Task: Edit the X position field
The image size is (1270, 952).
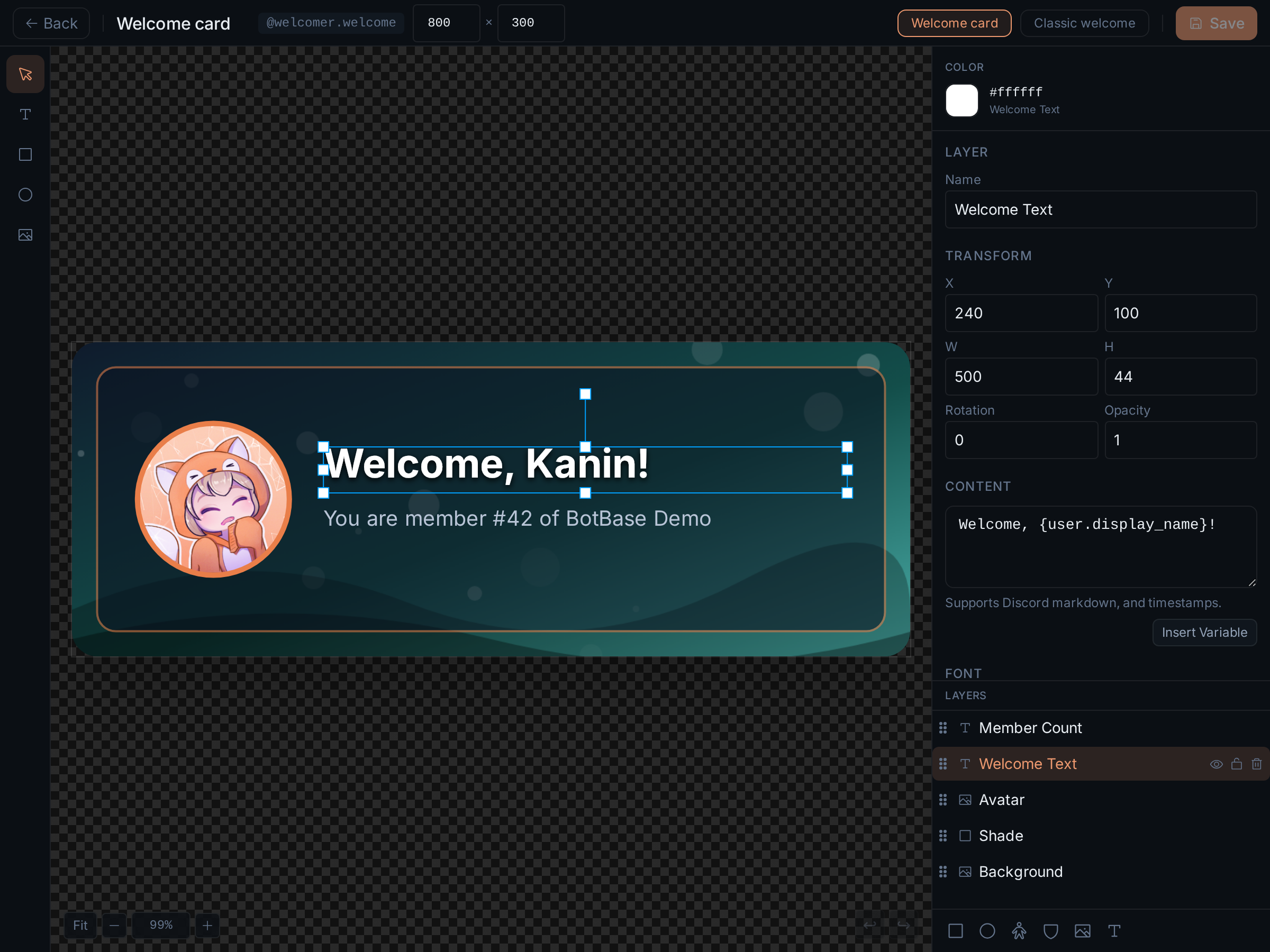Action: (x=1021, y=313)
